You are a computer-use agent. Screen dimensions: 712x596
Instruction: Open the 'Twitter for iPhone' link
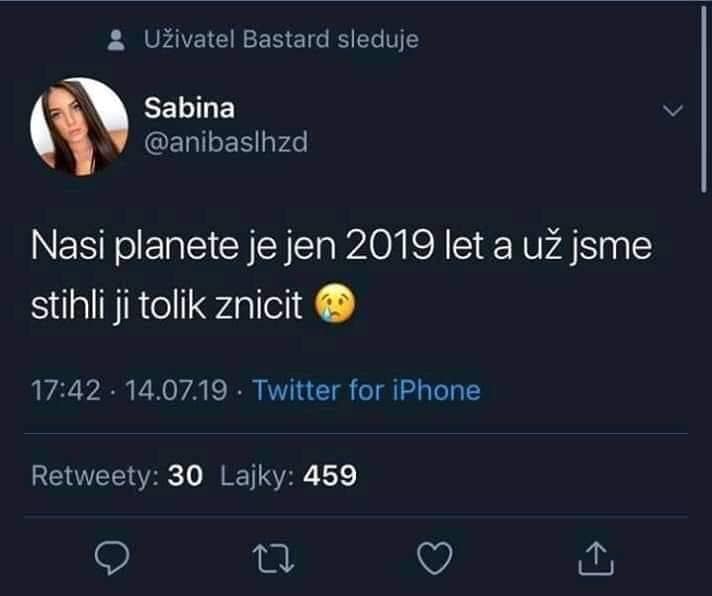(x=366, y=390)
